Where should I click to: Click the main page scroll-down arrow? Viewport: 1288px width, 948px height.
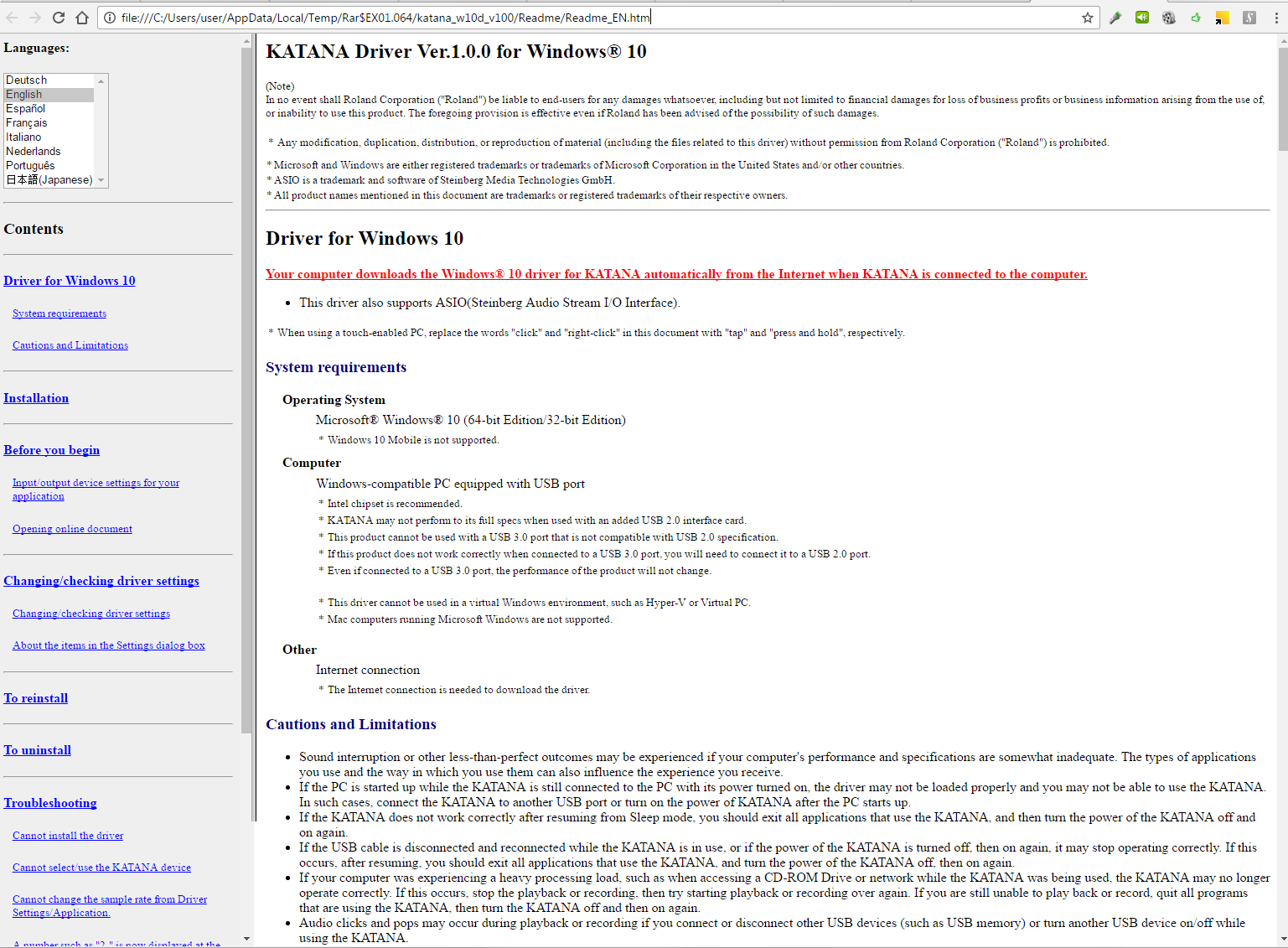coord(1282,940)
